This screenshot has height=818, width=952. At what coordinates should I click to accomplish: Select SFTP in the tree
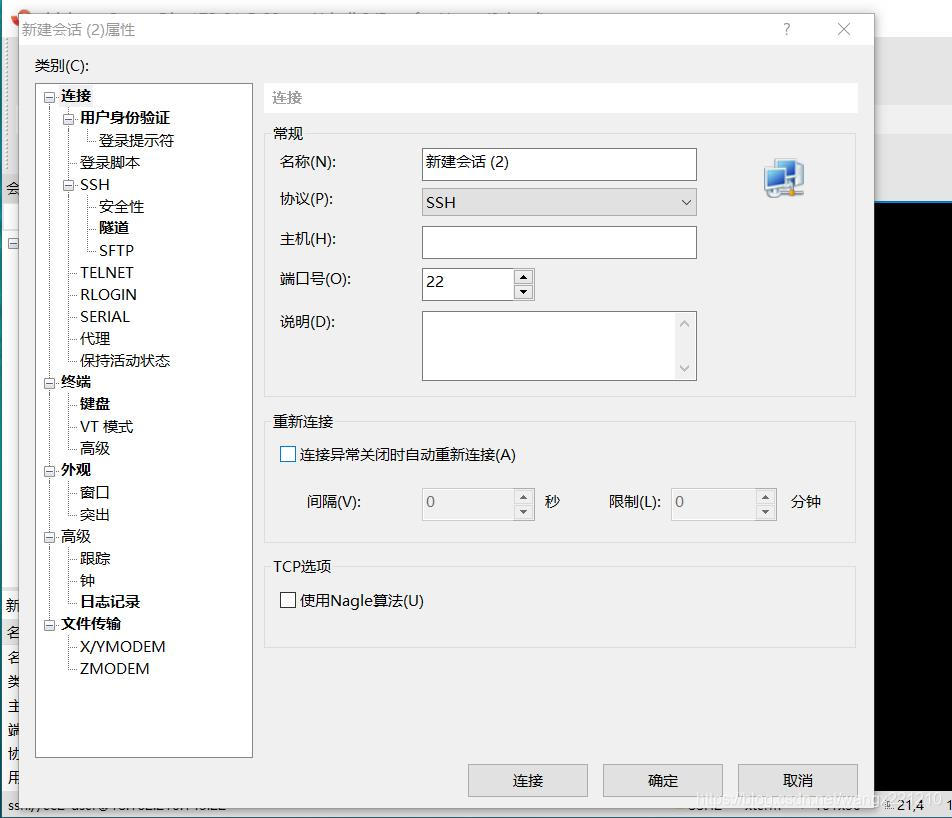pos(116,250)
